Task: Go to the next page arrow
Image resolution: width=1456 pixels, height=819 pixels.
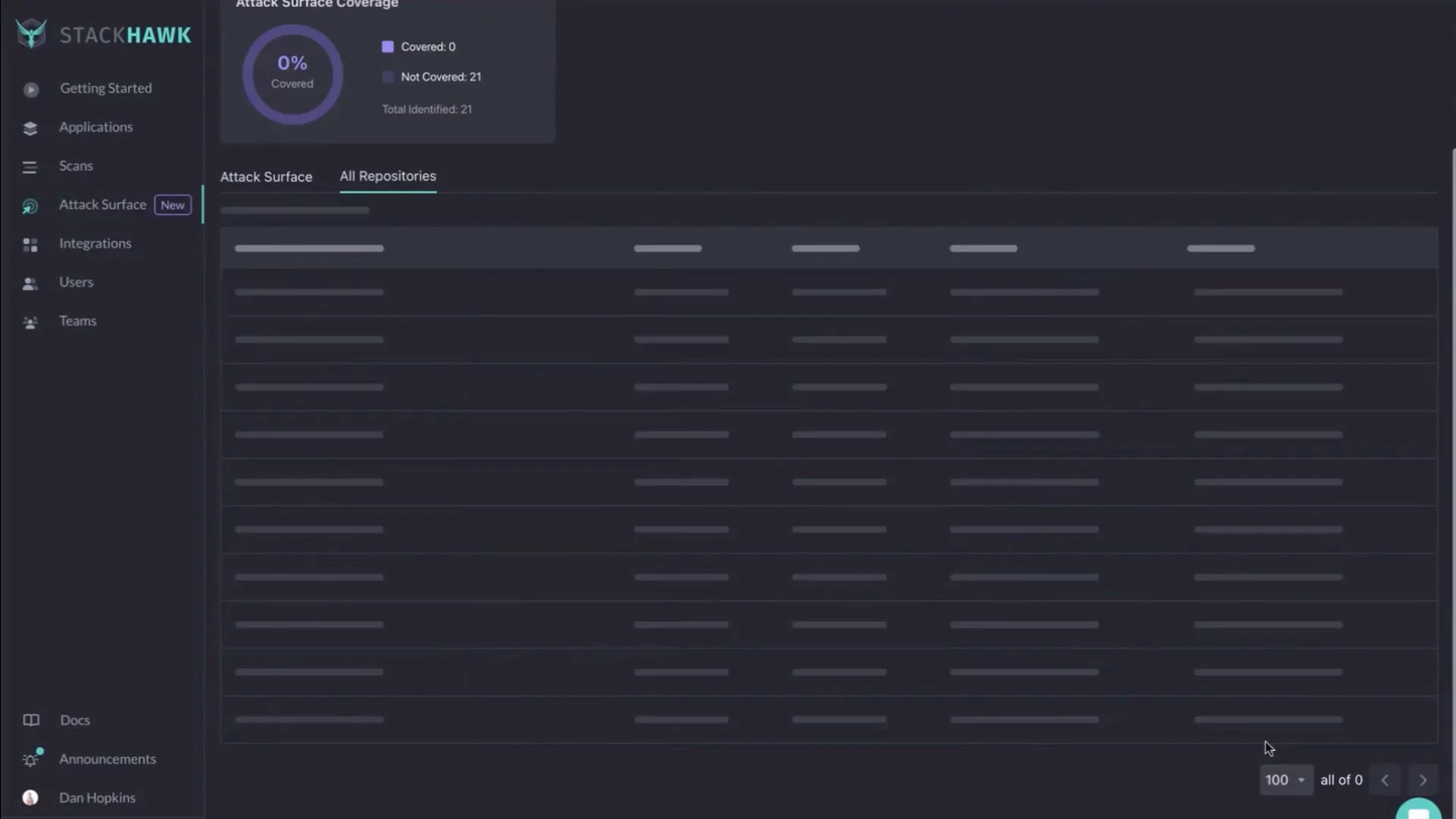Action: (x=1423, y=780)
